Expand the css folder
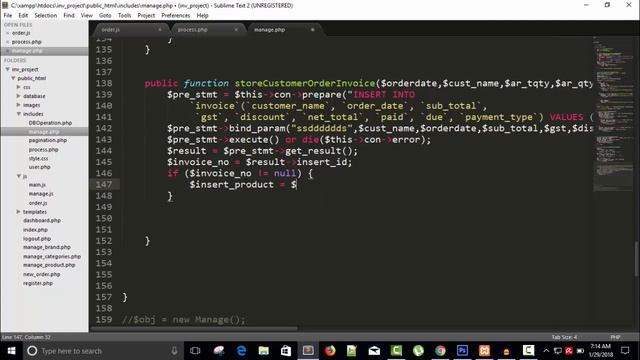The width and height of the screenshot is (640, 360). tap(19, 87)
